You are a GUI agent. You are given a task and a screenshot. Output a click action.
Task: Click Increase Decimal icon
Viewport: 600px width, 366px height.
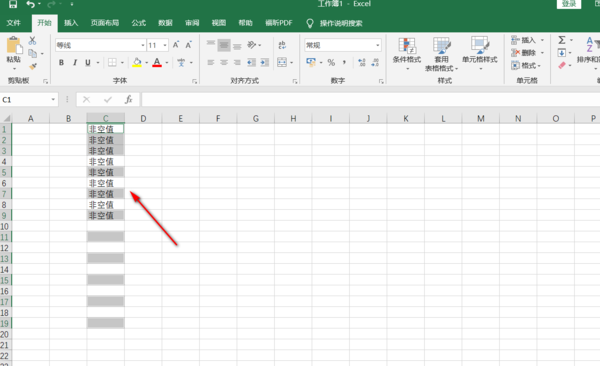(362, 62)
